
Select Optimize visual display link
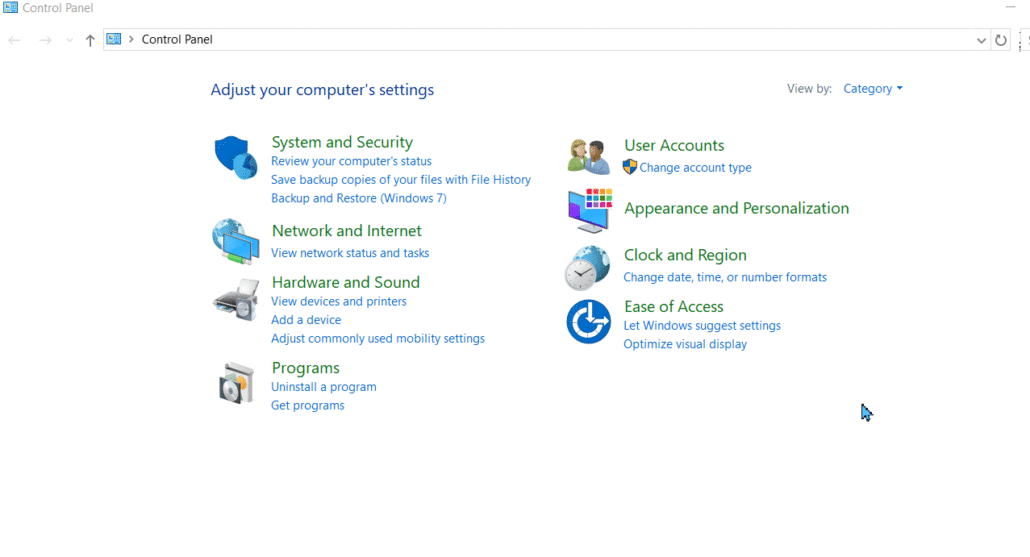(x=685, y=344)
